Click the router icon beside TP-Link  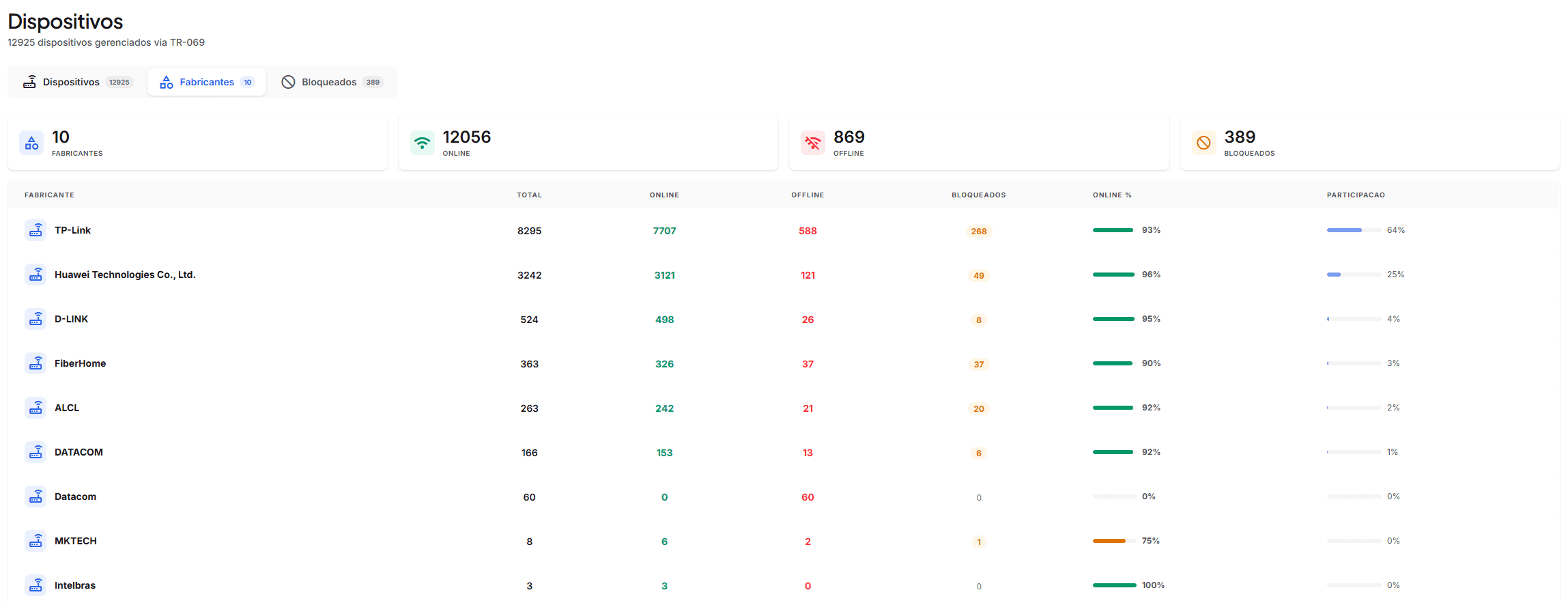[x=35, y=230]
